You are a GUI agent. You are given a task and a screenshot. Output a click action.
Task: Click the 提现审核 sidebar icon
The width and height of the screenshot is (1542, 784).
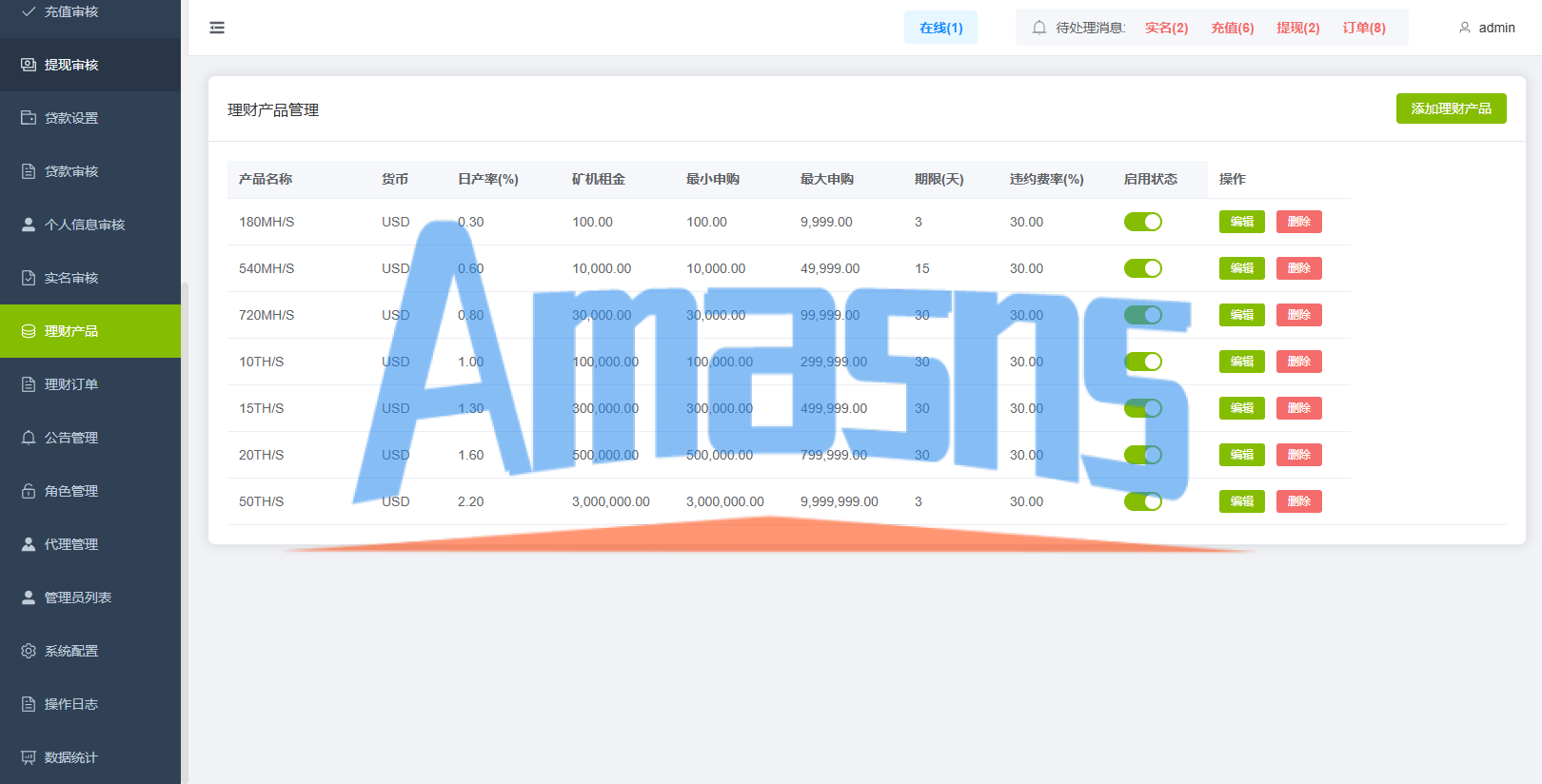[29, 65]
